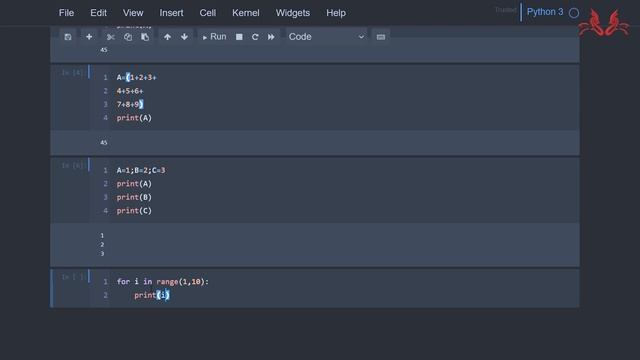Click the print(C) code line
640x360 pixels.
[134, 211]
